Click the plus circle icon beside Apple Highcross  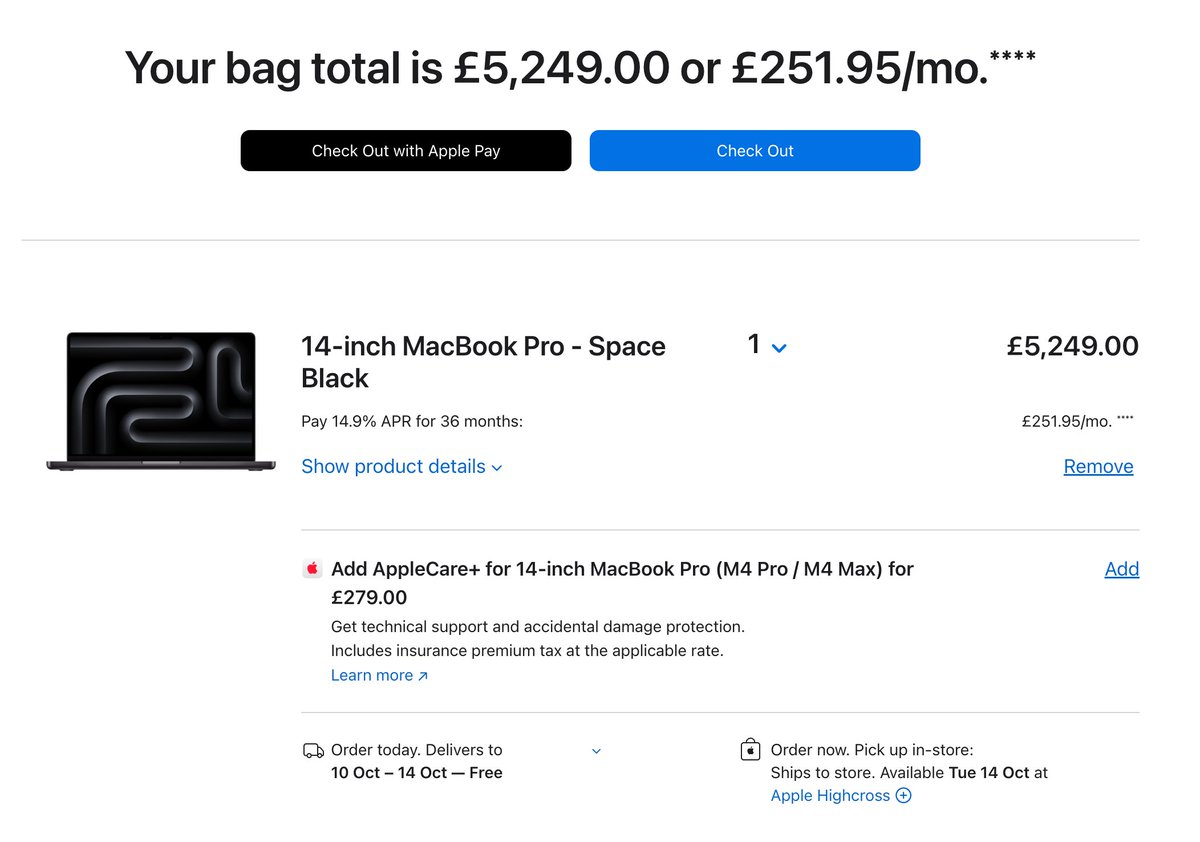click(x=903, y=796)
